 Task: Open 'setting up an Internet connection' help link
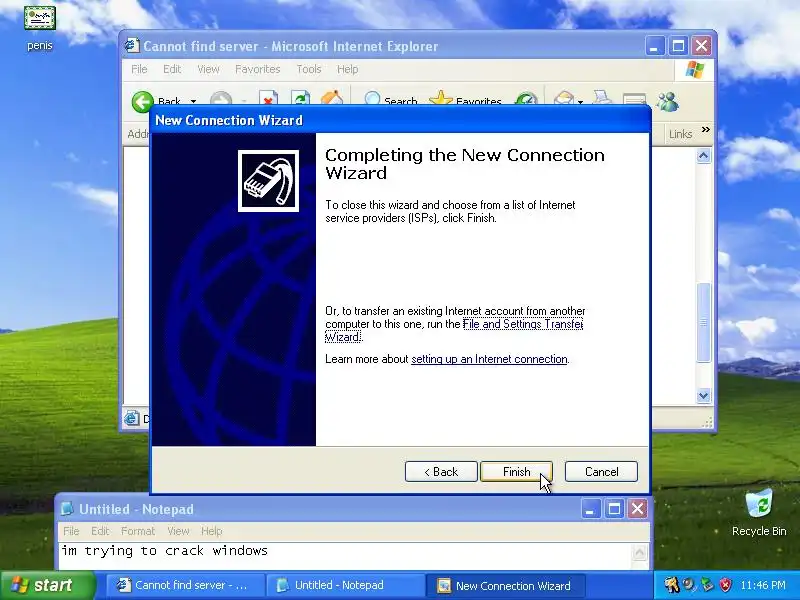pyautogui.click(x=489, y=359)
